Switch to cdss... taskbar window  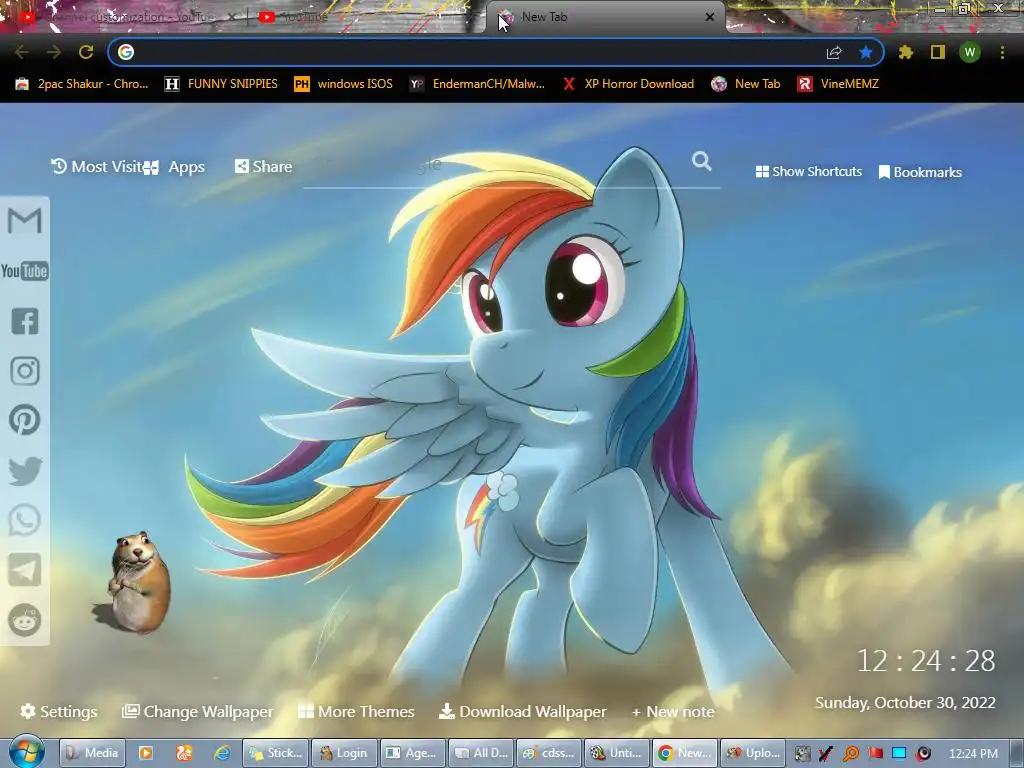pos(549,753)
